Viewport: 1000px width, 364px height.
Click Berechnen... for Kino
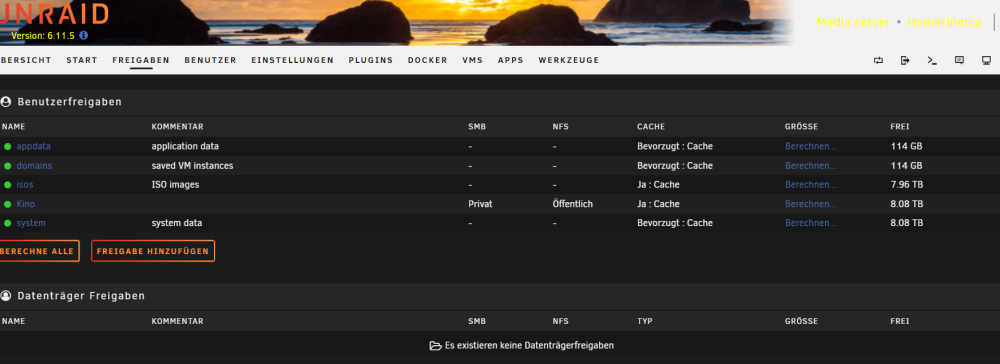click(x=811, y=204)
